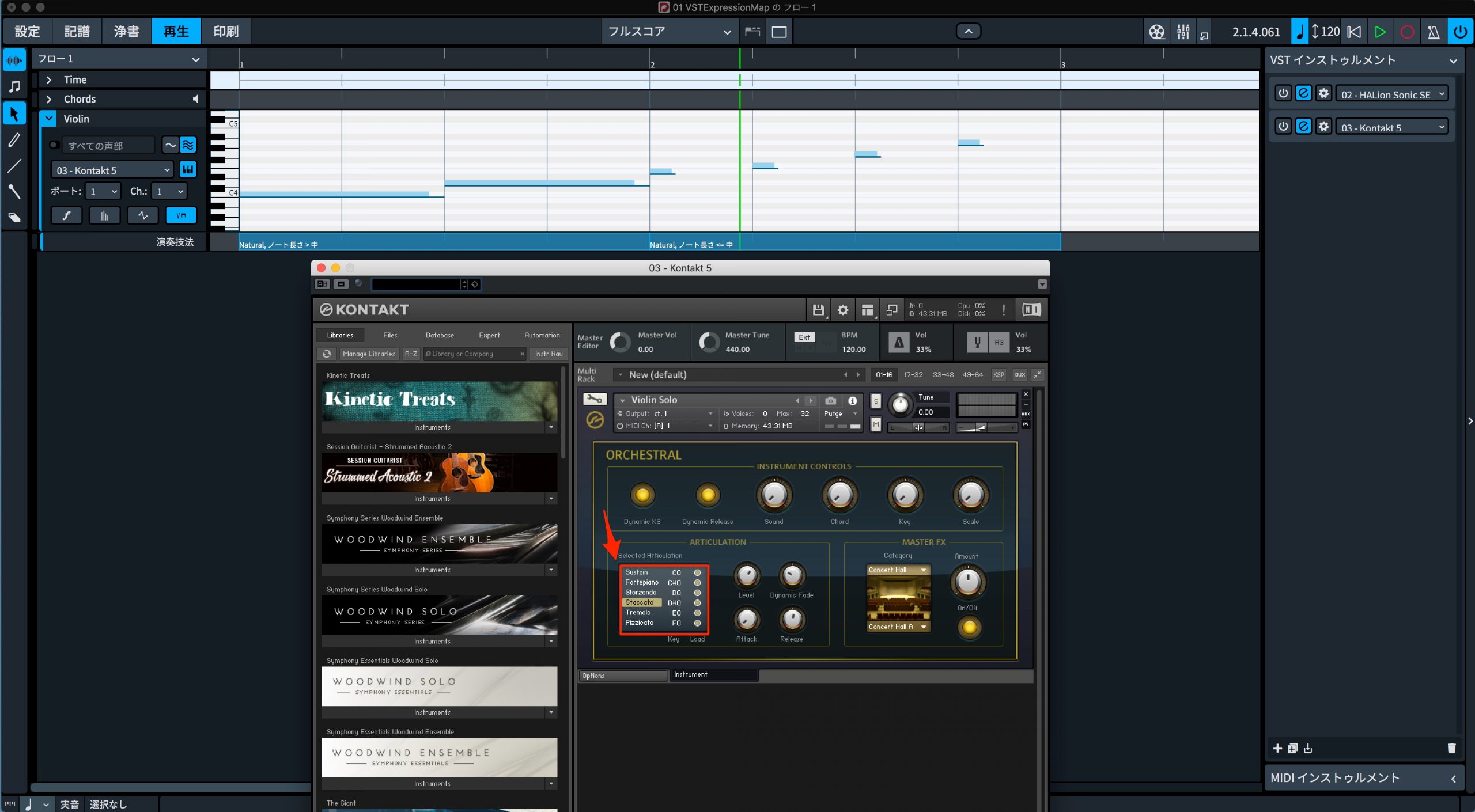Toggle Master FX On/Off button

969,627
